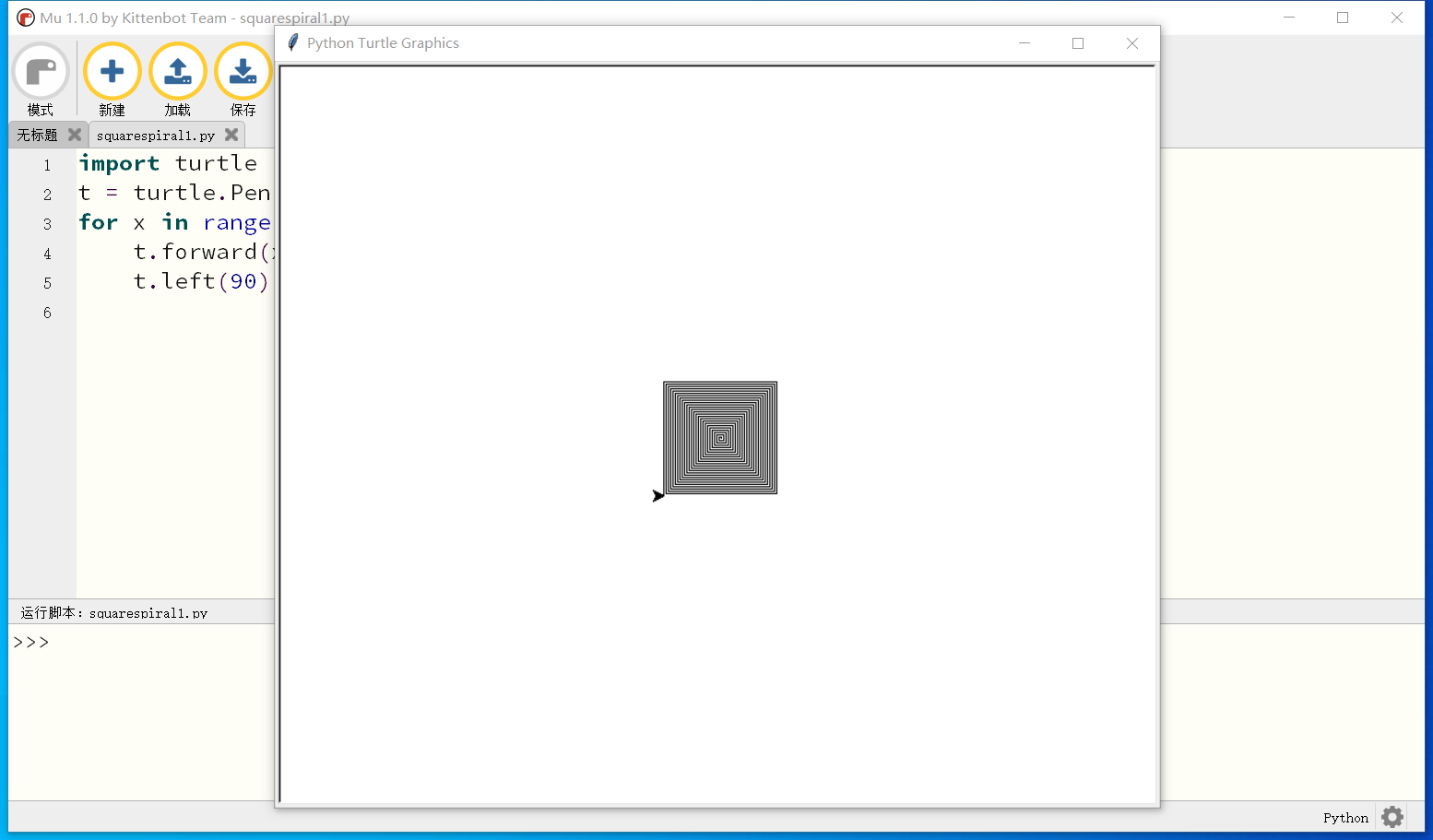Click the turtle cursor arrow on canvas
The width and height of the screenshot is (1433, 840).
658,496
